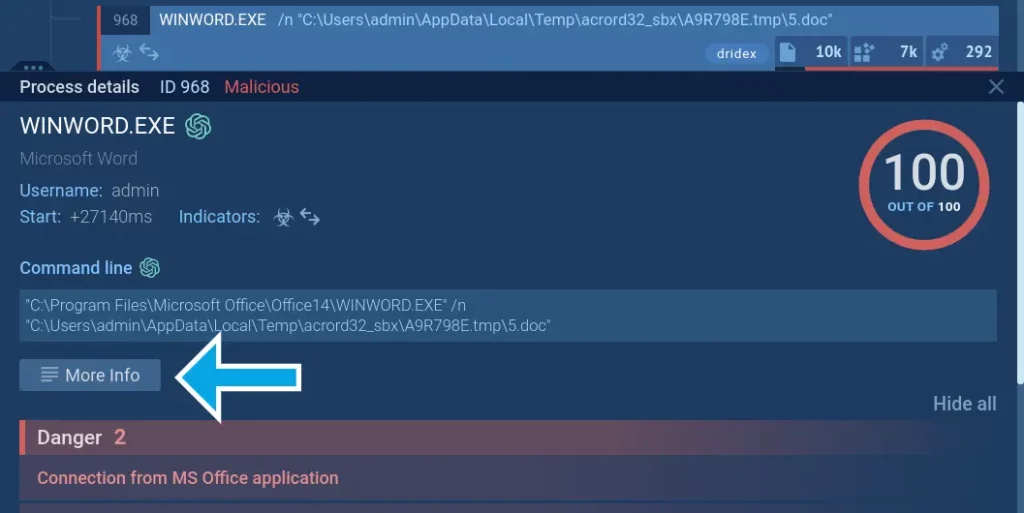Image resolution: width=1024 pixels, height=513 pixels.
Task: Click the gears icon showing 292 count
Action: (939, 52)
